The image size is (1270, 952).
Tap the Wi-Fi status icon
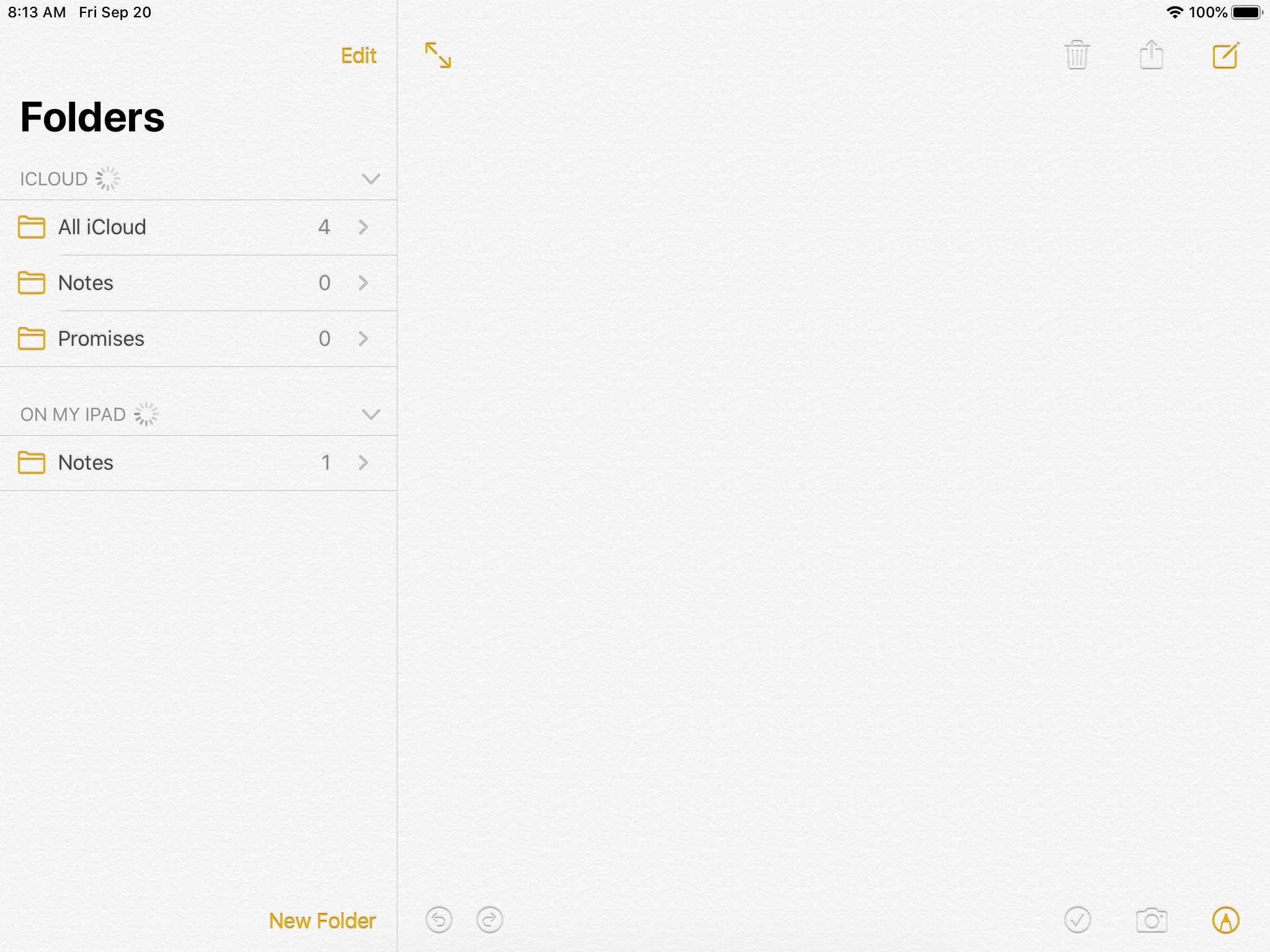tap(1175, 12)
